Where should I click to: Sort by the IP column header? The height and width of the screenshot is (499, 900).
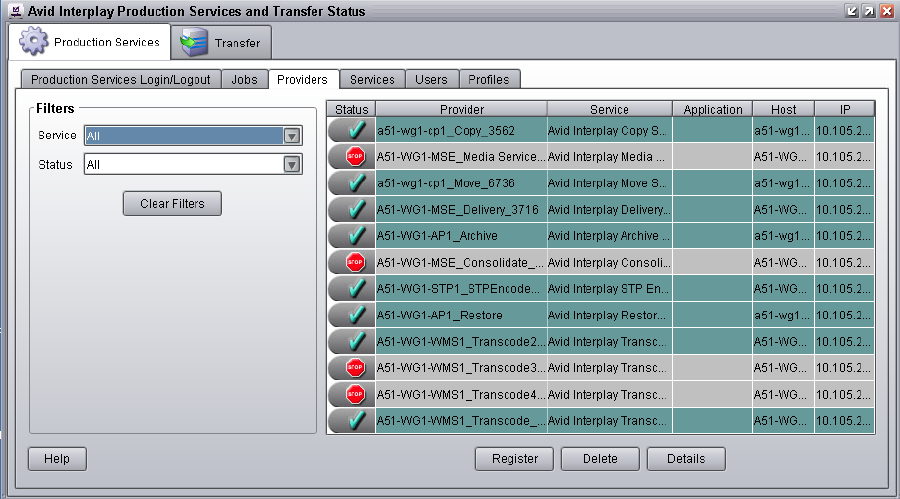pos(845,109)
